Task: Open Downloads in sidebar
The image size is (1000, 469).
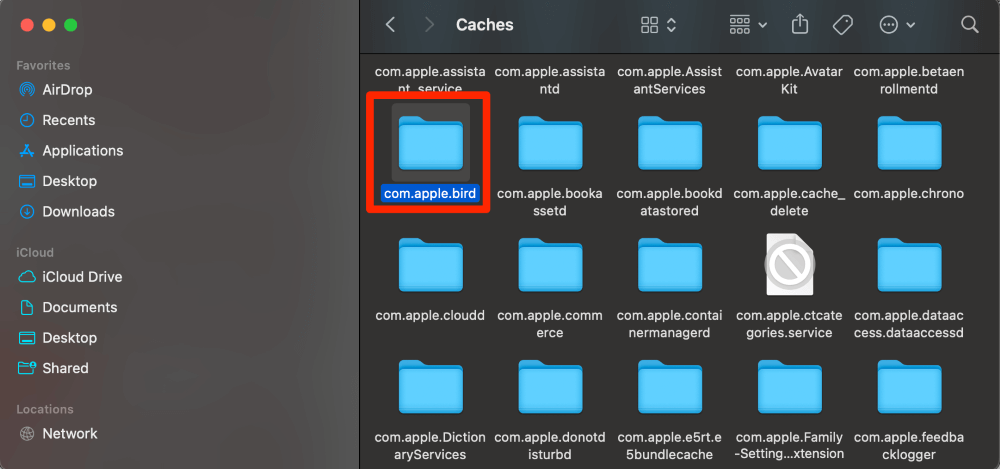Action: [78, 212]
